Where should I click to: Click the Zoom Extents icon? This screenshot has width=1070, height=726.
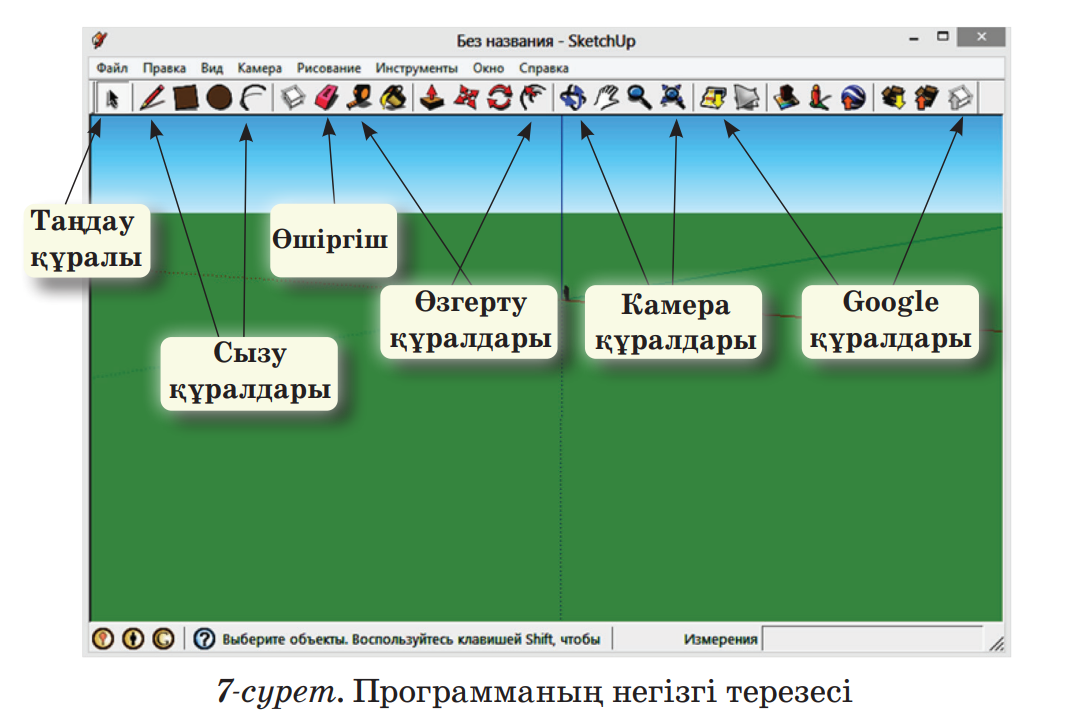[672, 98]
